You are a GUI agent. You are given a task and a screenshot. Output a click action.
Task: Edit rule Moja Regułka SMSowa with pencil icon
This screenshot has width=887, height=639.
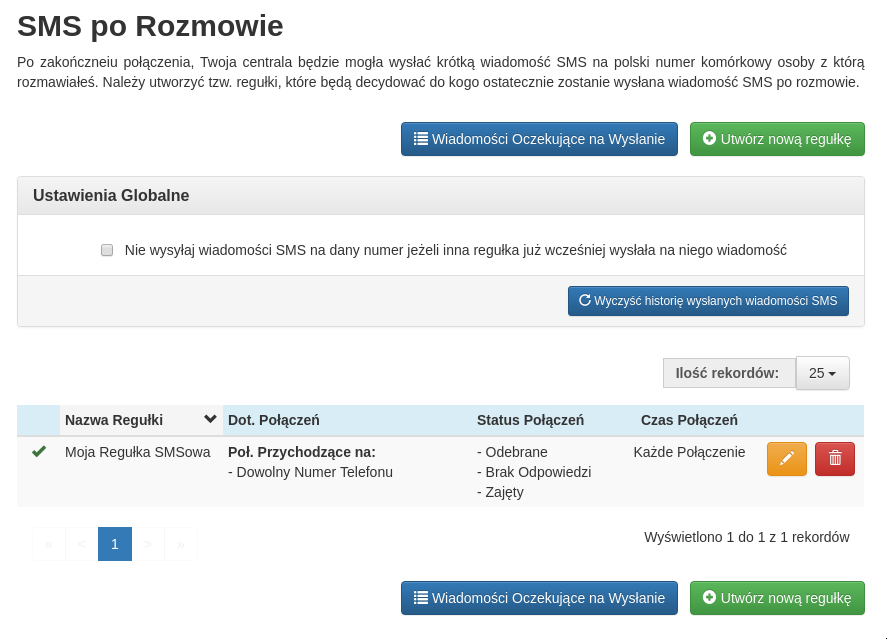pyautogui.click(x=786, y=459)
